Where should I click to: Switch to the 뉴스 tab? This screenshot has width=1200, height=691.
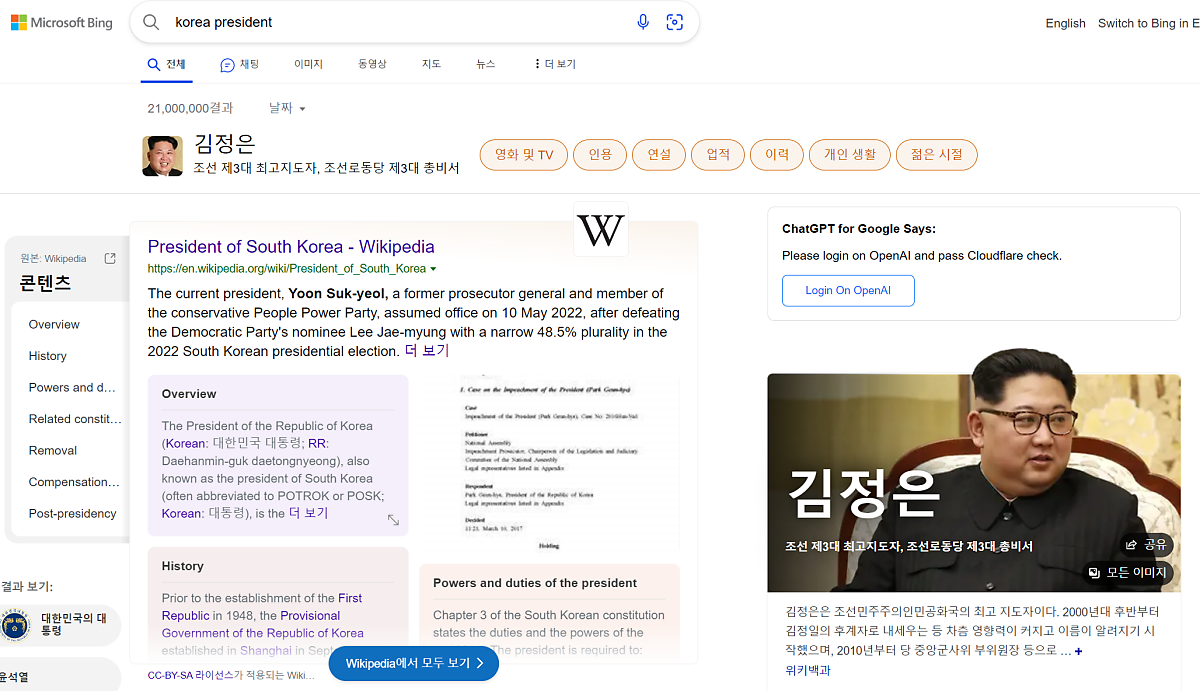[486, 64]
